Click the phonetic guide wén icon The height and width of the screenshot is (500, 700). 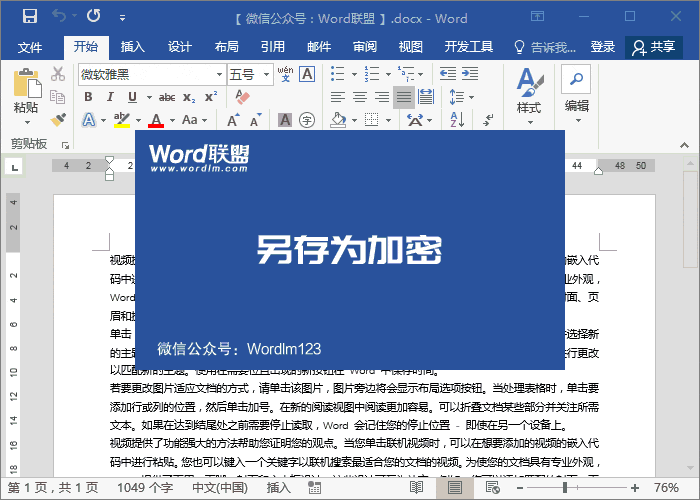coord(285,74)
